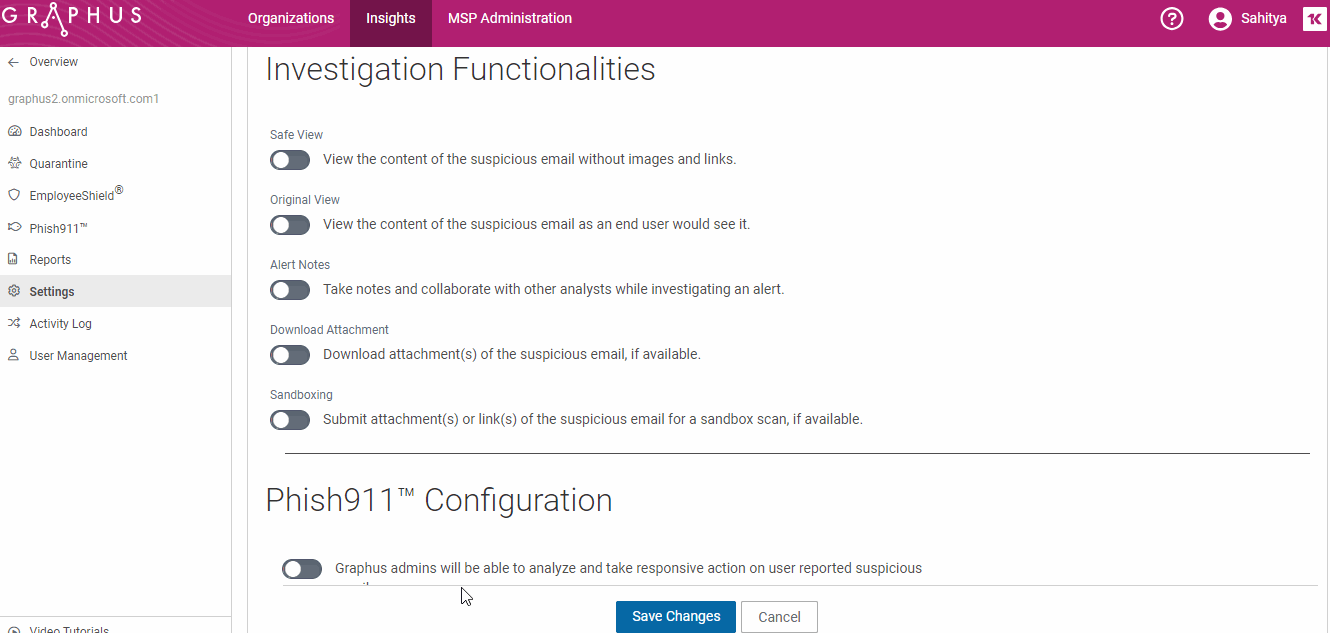Toggle Download Attachment on
The image size is (1330, 633).
pos(290,355)
